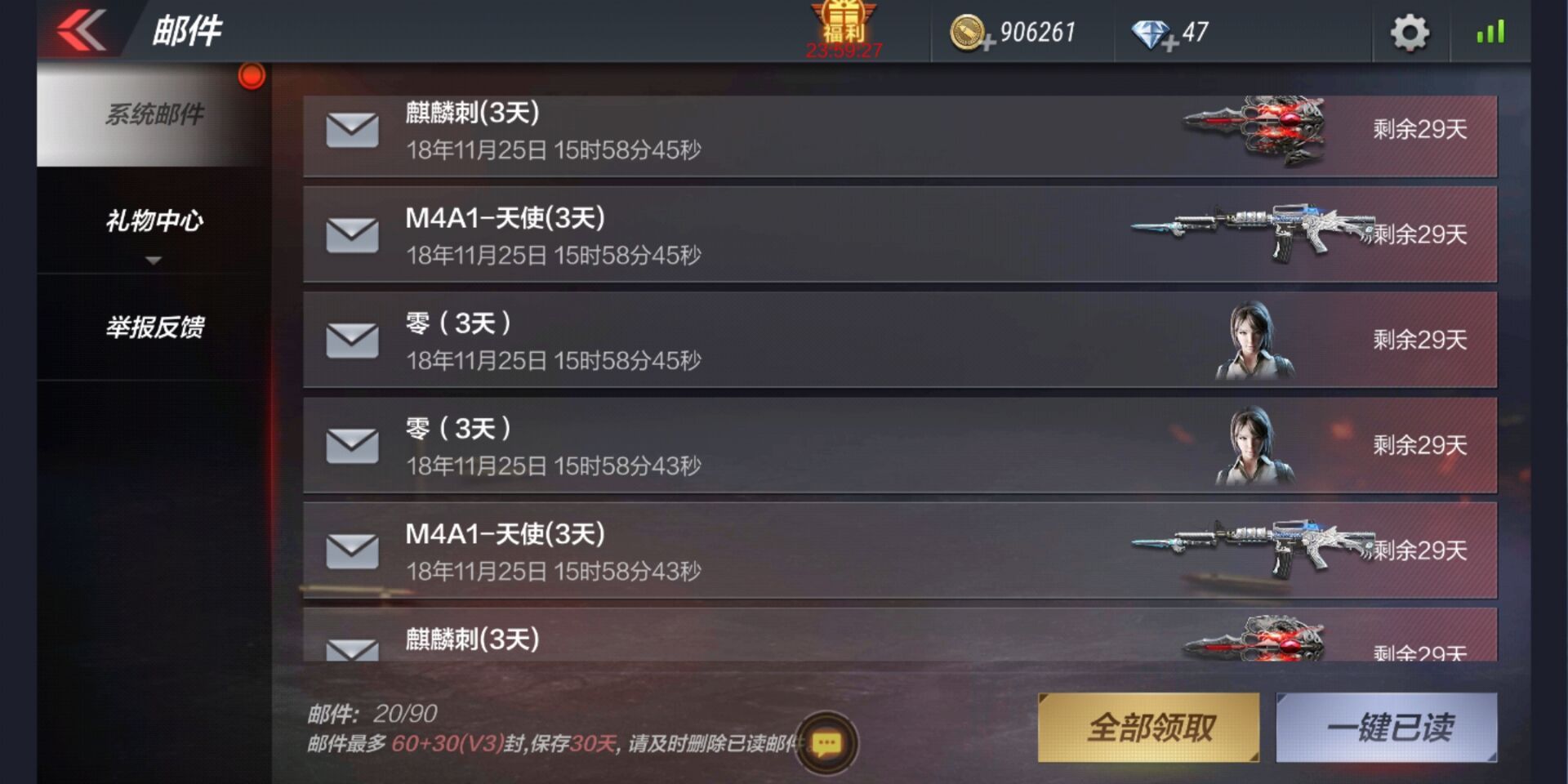Mark all as read with 一键已读

1387,728
